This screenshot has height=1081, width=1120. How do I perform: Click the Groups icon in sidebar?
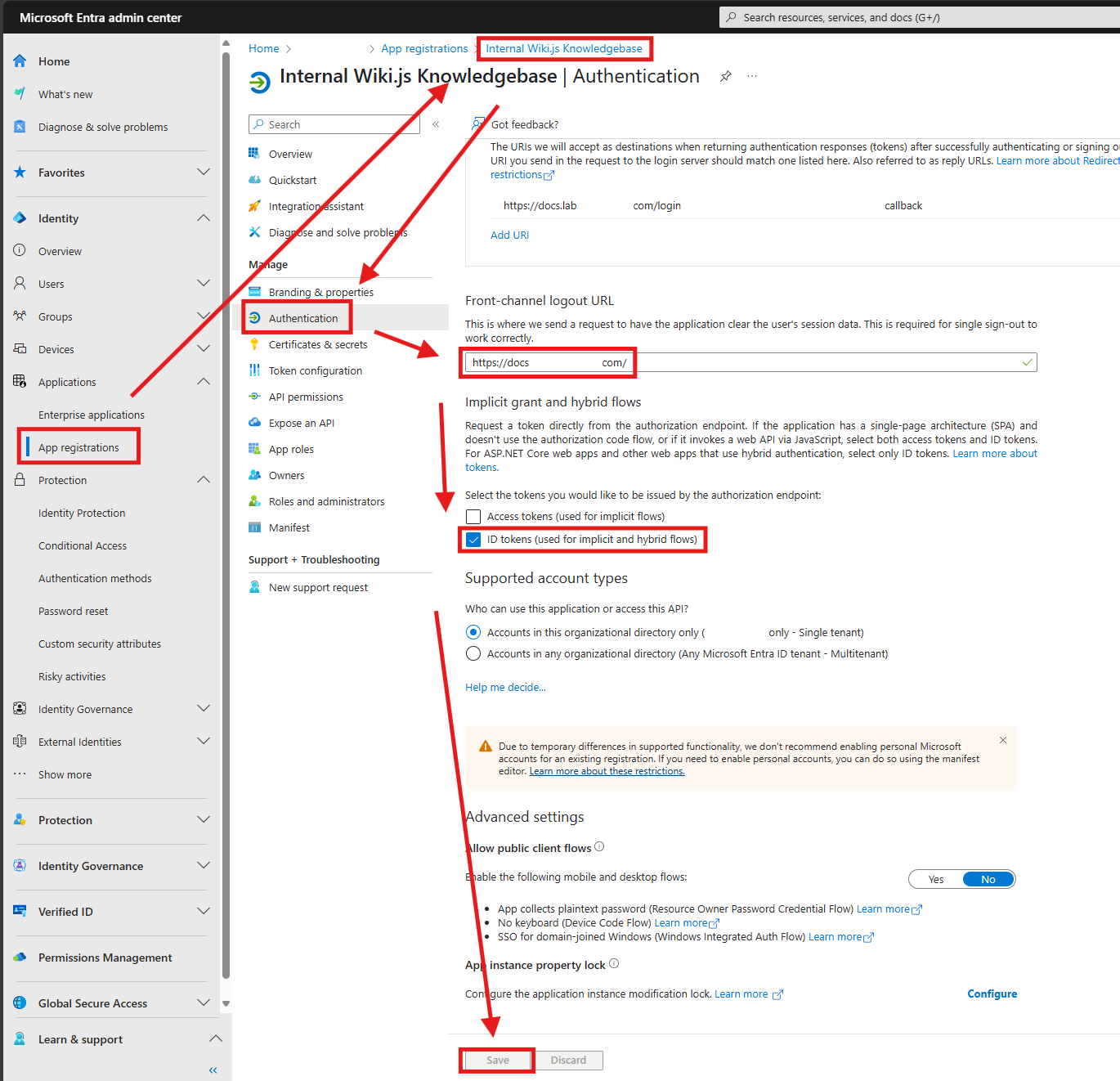pos(20,316)
